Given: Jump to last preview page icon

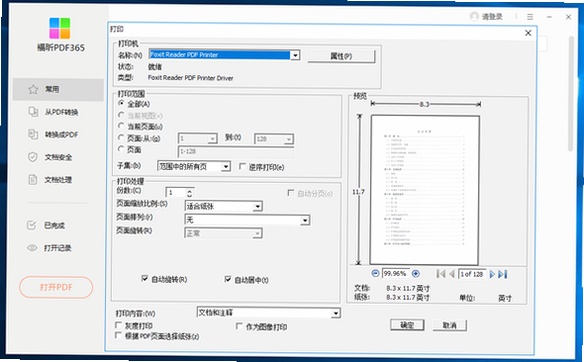Looking at the screenshot, I should 502,274.
